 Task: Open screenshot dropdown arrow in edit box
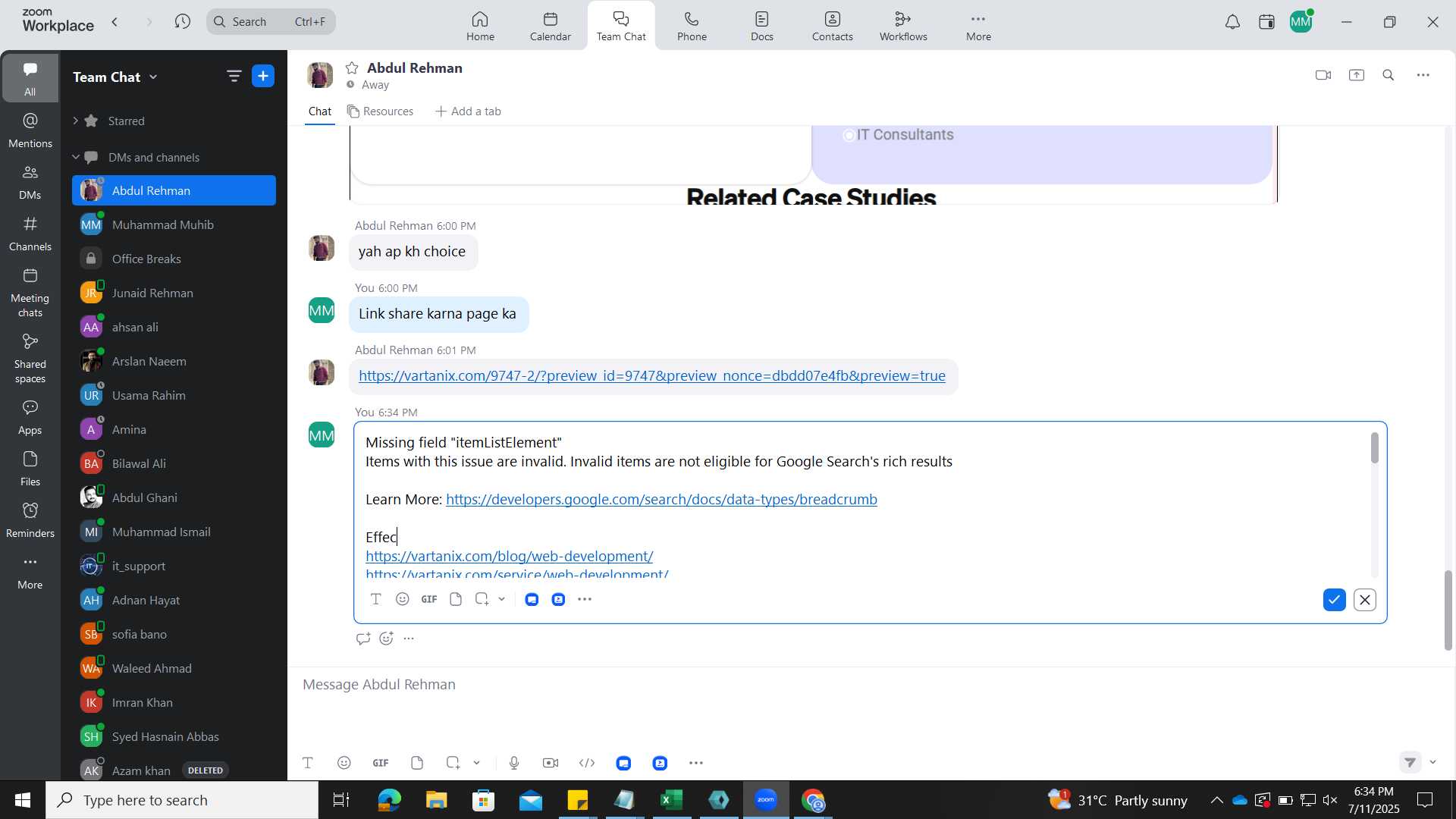[501, 599]
